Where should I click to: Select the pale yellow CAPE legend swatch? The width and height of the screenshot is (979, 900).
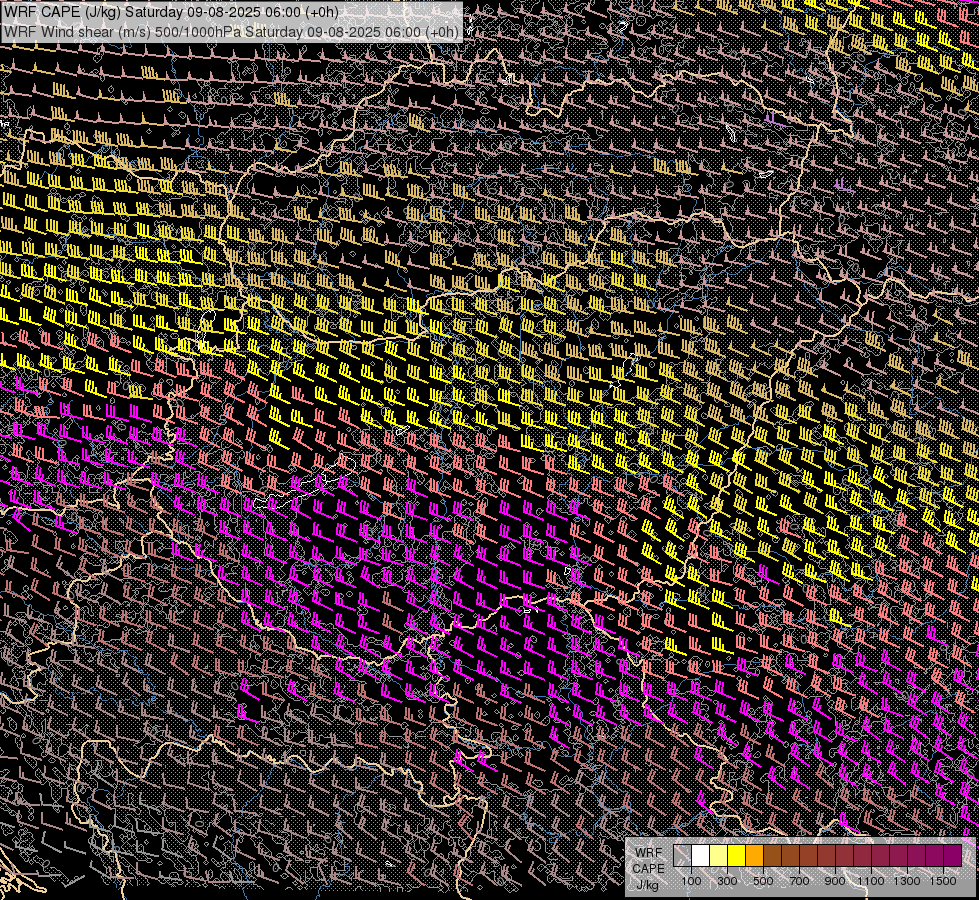coord(719,856)
